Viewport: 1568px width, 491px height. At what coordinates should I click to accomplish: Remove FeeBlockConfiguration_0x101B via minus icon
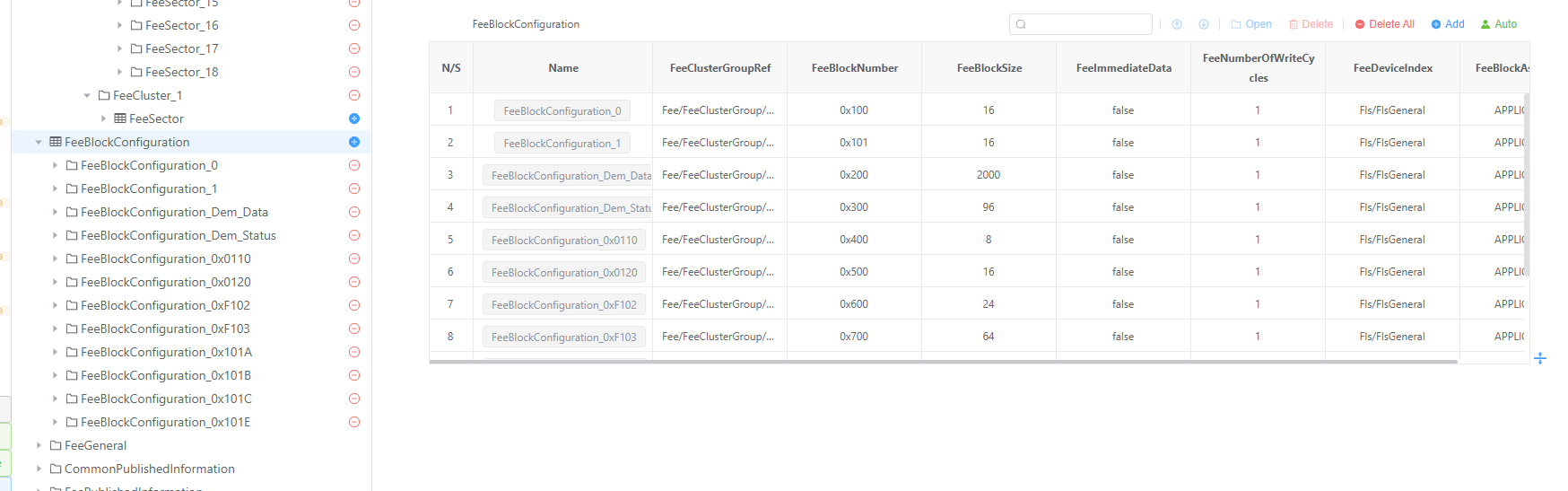[x=354, y=375]
